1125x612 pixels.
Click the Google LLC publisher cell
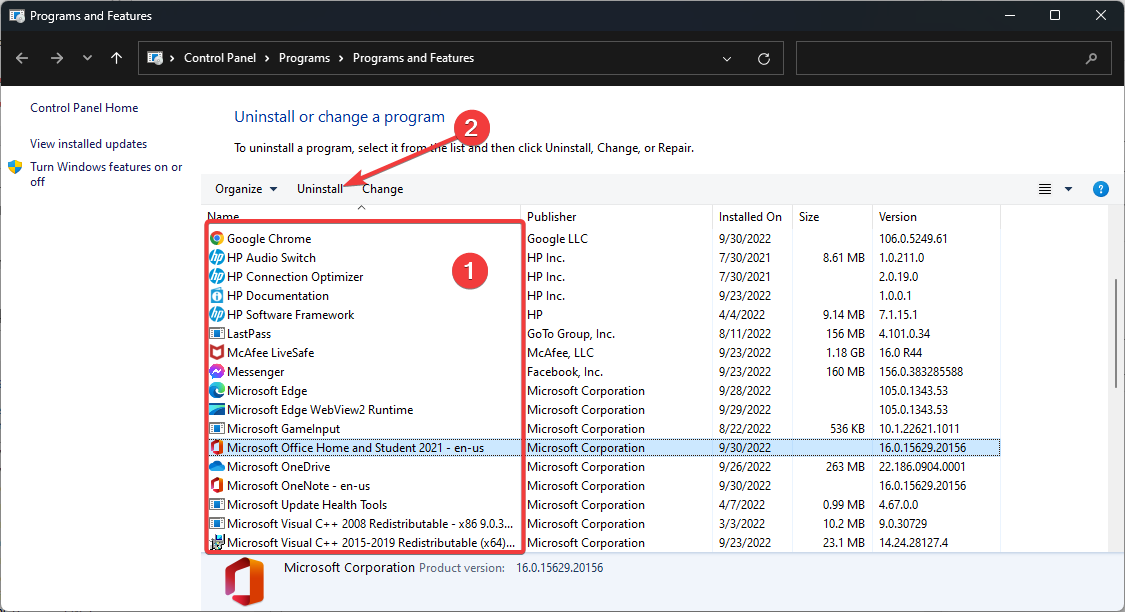557,238
